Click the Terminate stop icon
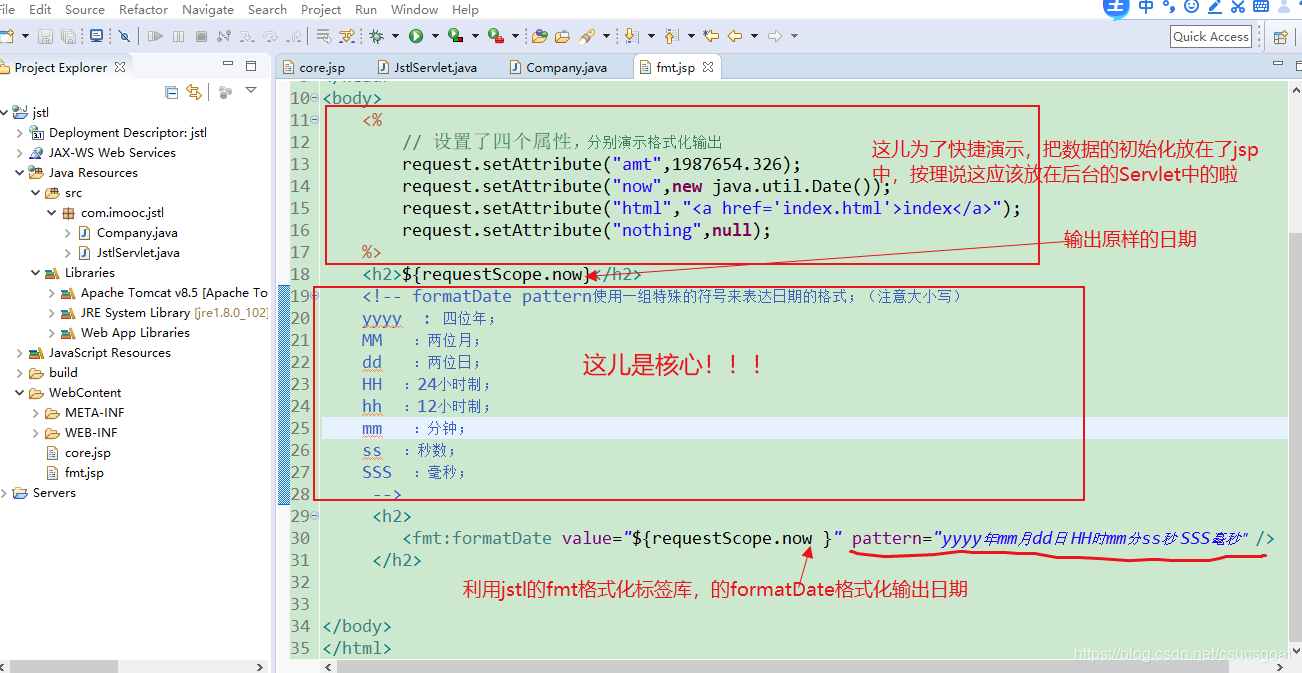Image resolution: width=1302 pixels, height=673 pixels. click(x=201, y=36)
